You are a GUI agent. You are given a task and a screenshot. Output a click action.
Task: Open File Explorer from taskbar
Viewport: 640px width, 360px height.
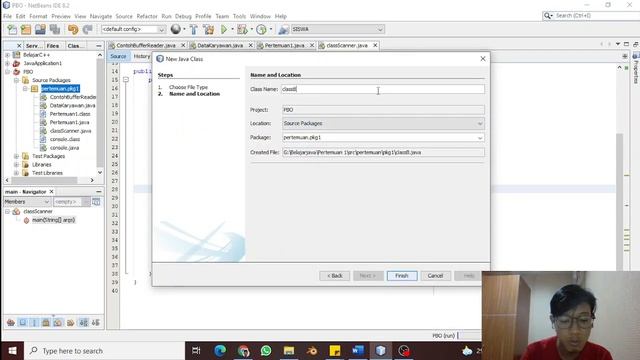coord(289,351)
